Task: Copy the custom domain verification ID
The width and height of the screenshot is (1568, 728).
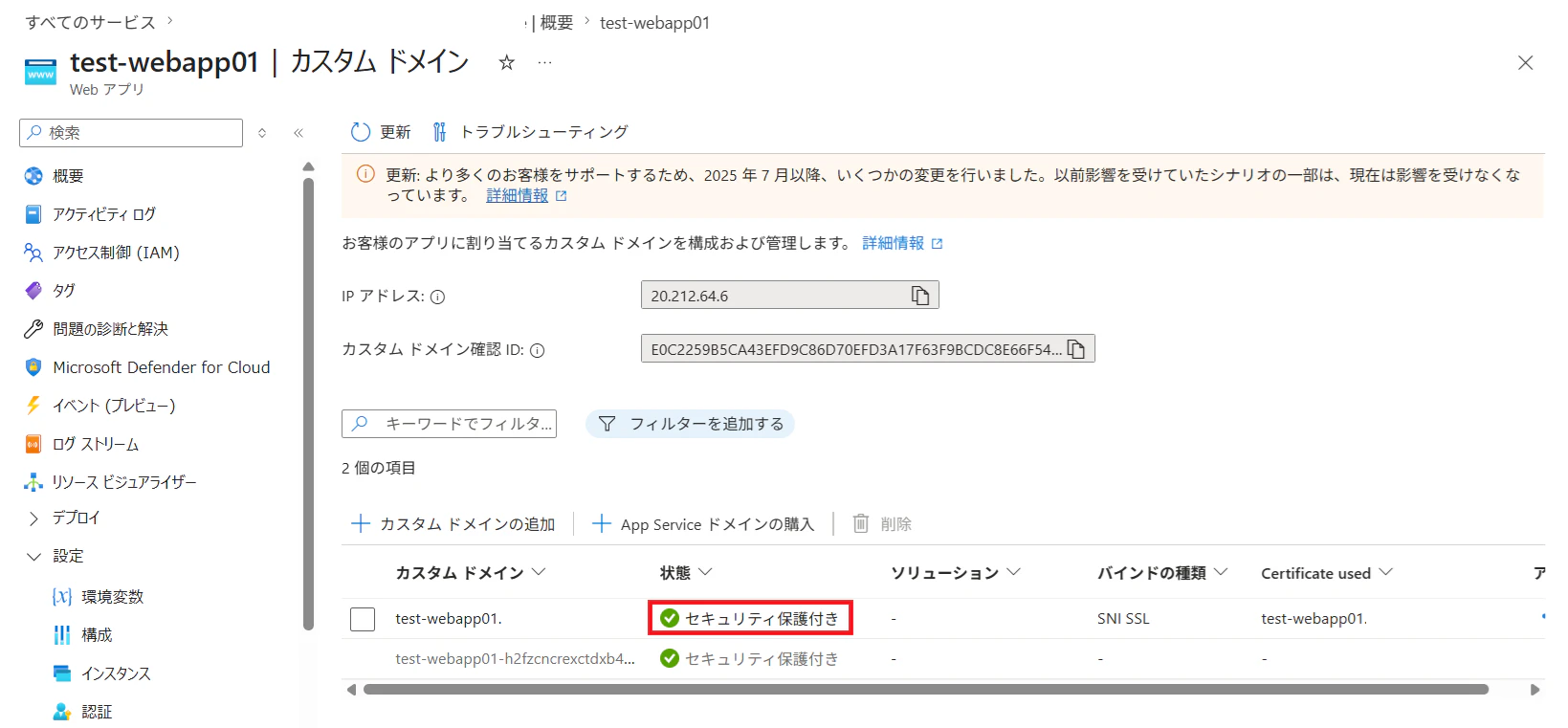Action: click(x=1076, y=349)
